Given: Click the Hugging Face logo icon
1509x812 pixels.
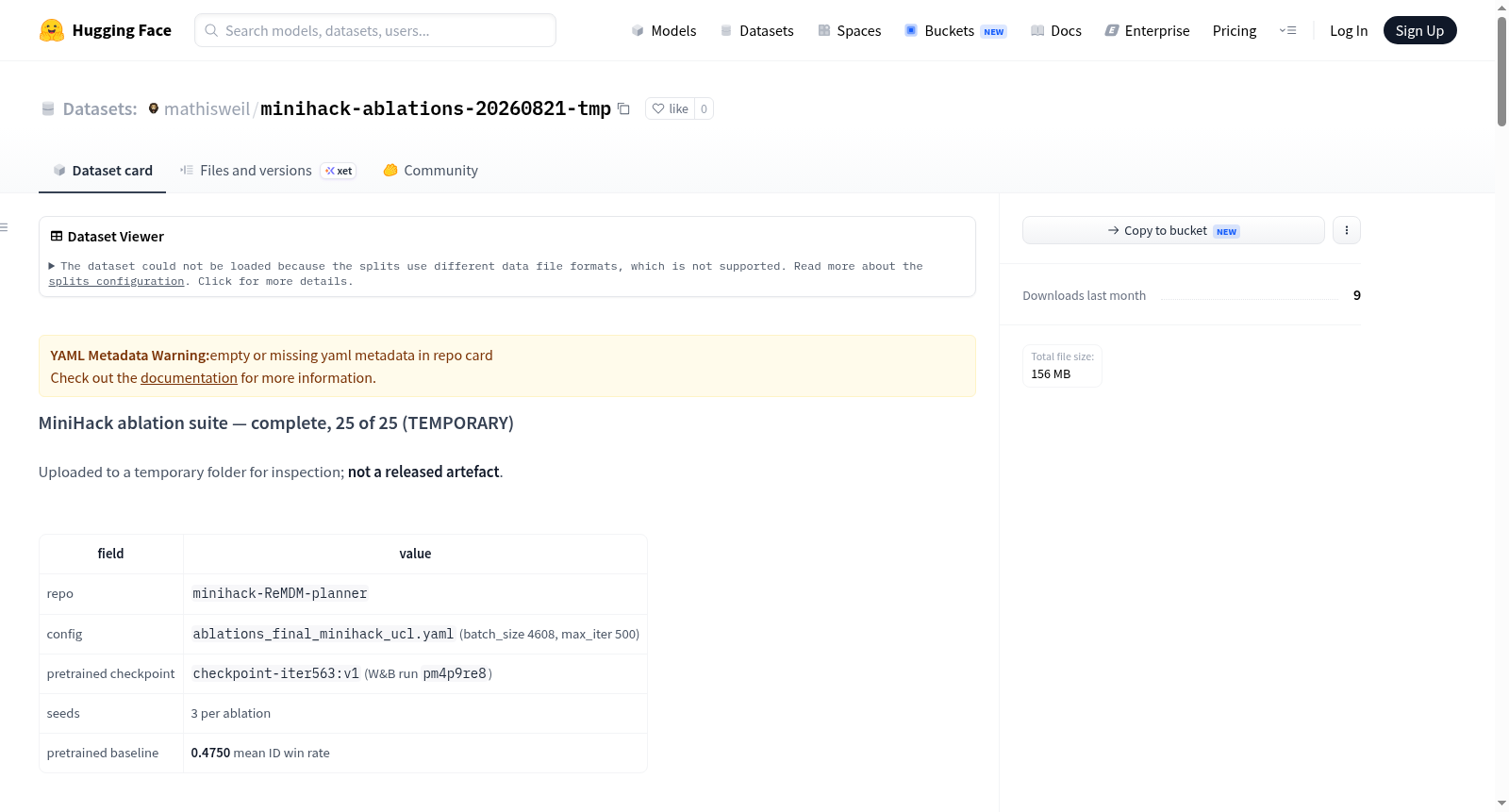Looking at the screenshot, I should [52, 30].
